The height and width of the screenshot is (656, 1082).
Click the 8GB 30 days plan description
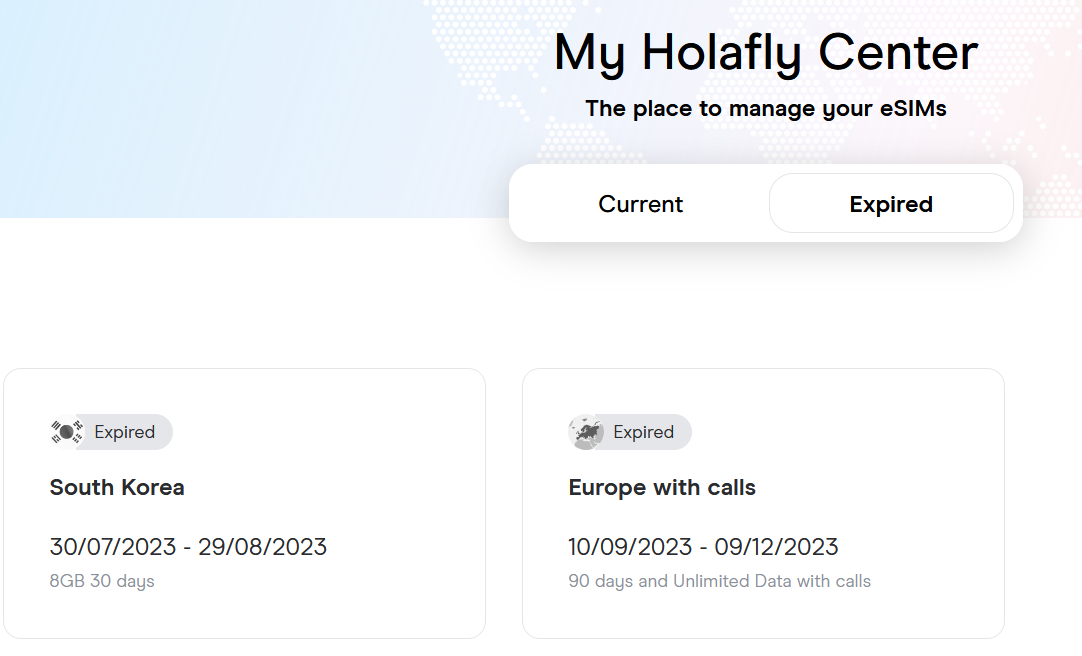point(102,581)
